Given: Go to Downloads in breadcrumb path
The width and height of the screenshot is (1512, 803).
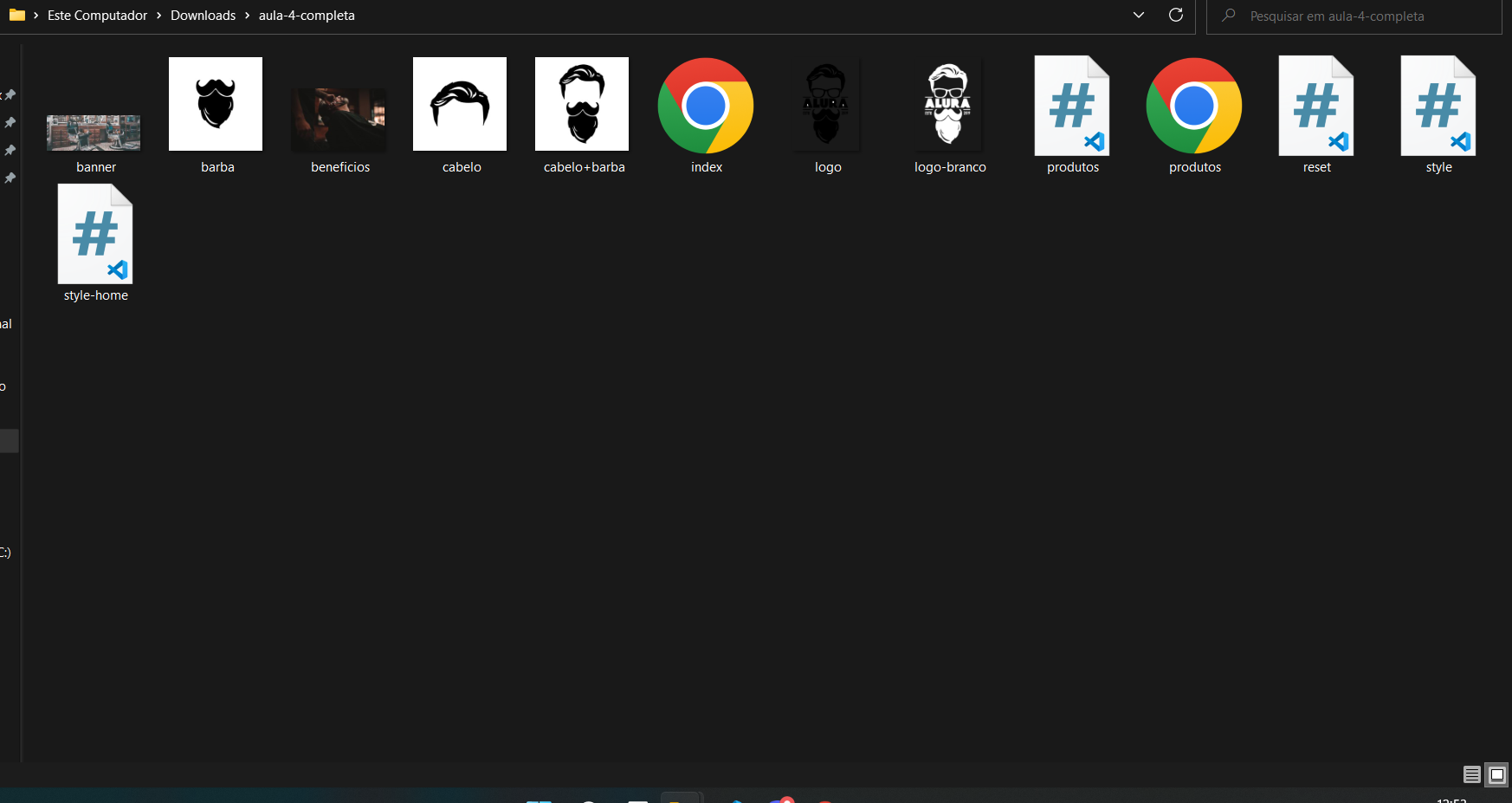Looking at the screenshot, I should tap(203, 16).
